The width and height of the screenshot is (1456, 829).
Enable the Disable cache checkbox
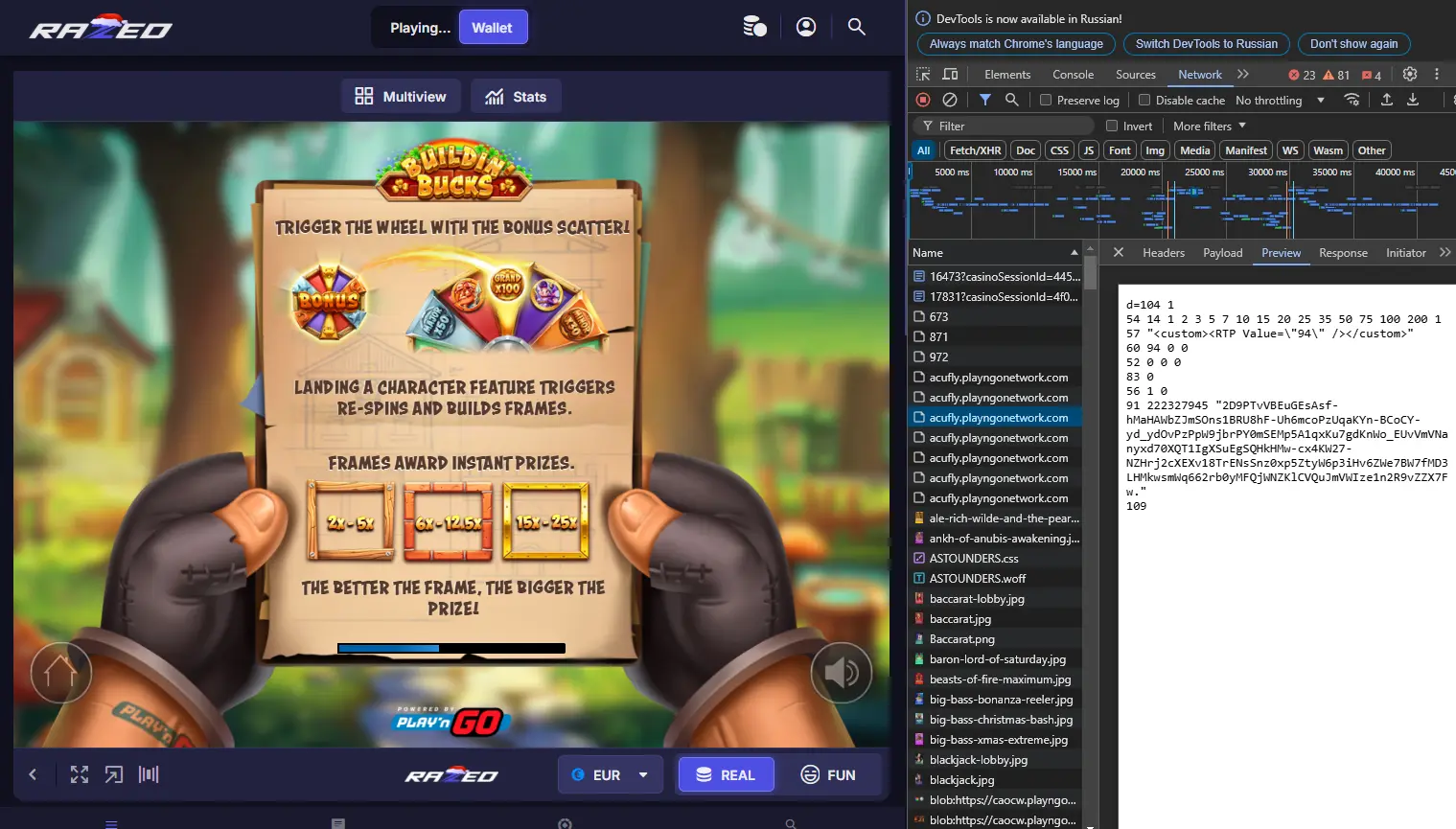click(x=1144, y=100)
